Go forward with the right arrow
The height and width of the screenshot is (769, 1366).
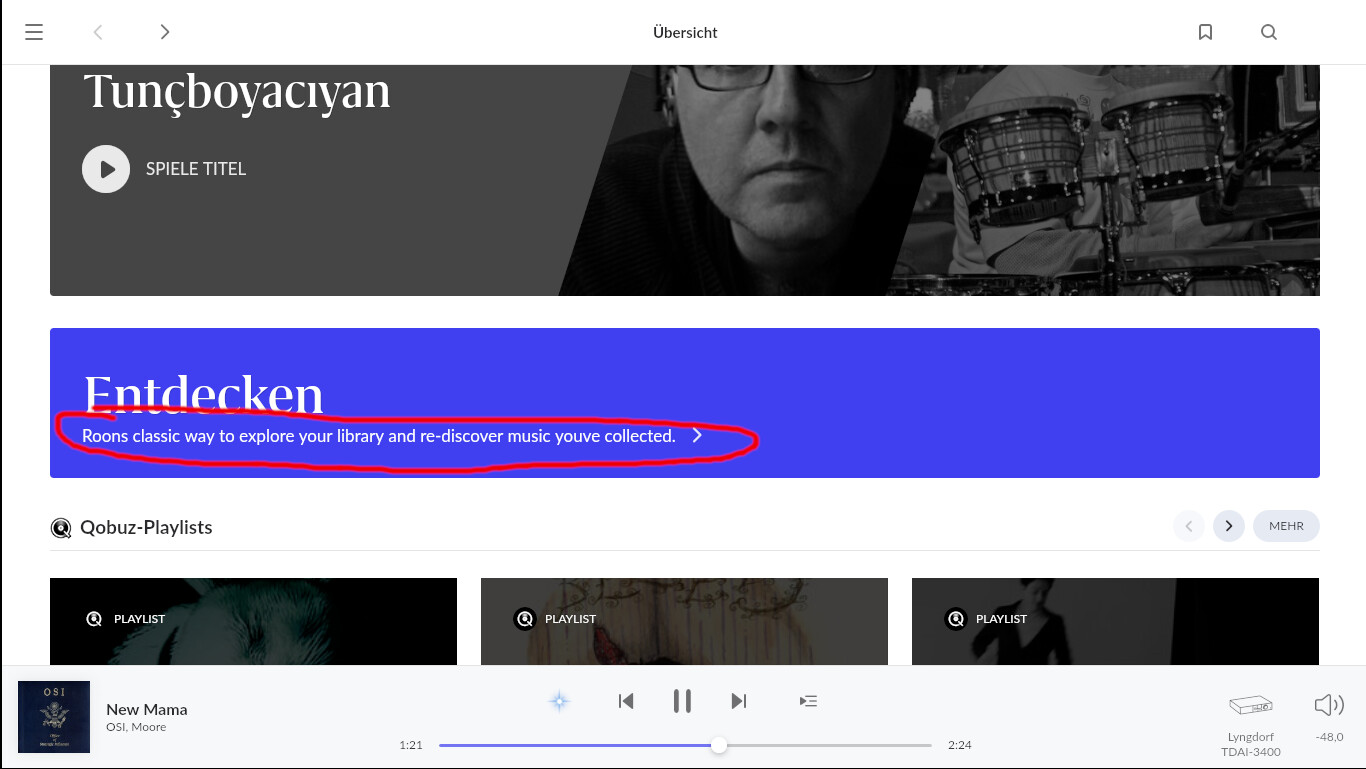click(165, 32)
